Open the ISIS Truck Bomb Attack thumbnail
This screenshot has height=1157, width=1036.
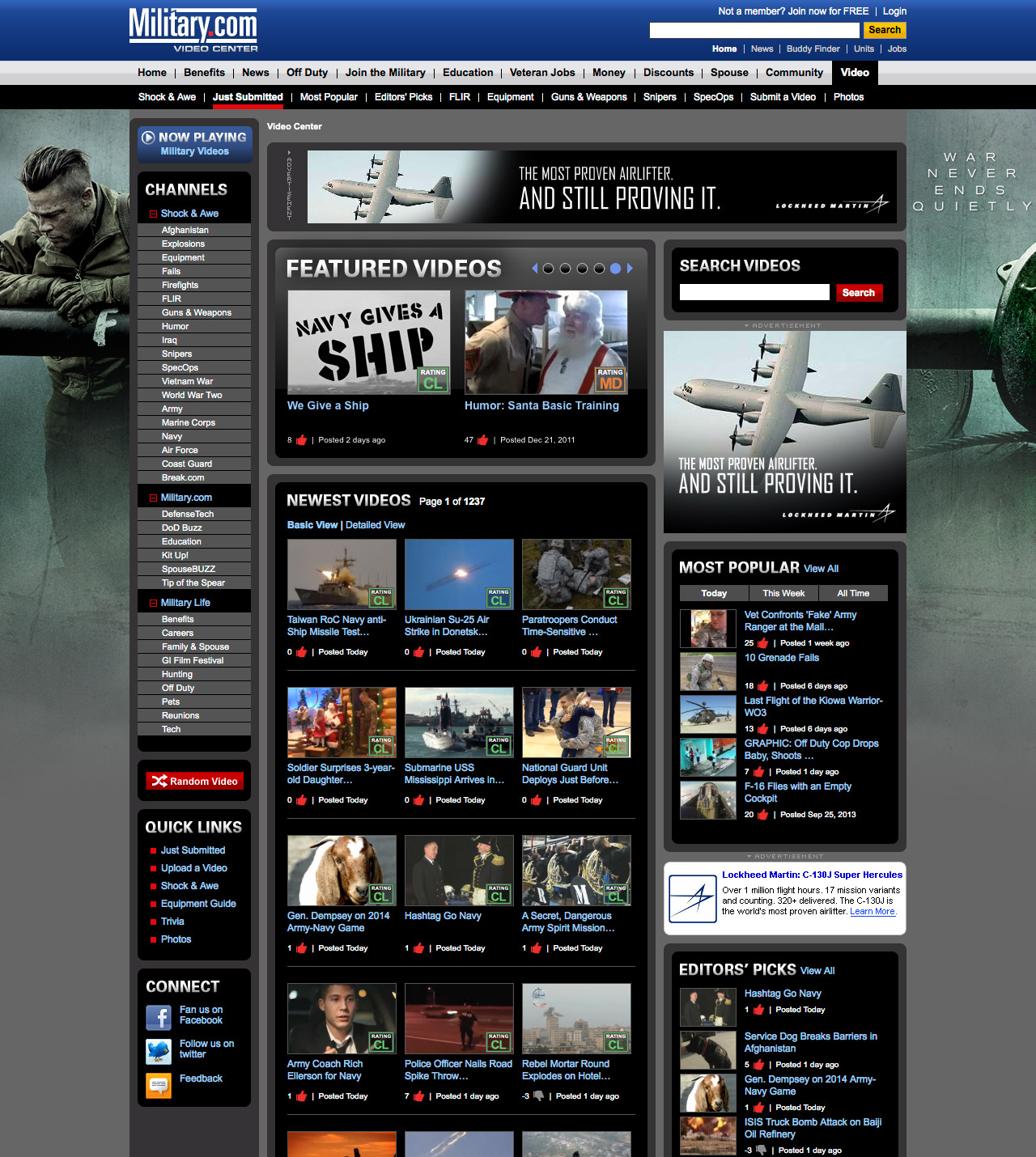point(708,1135)
